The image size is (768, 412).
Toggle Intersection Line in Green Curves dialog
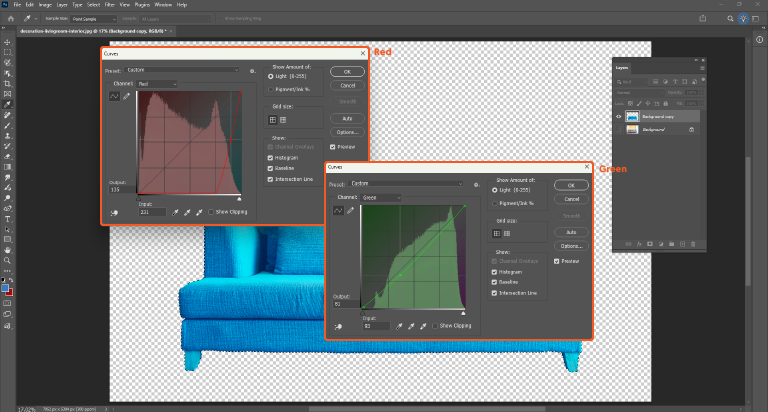494,293
